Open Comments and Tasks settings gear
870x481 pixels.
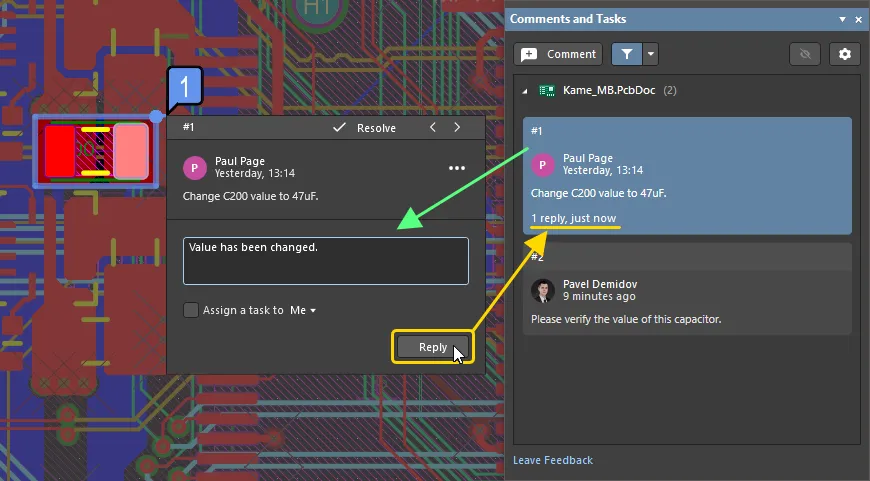[x=844, y=54]
